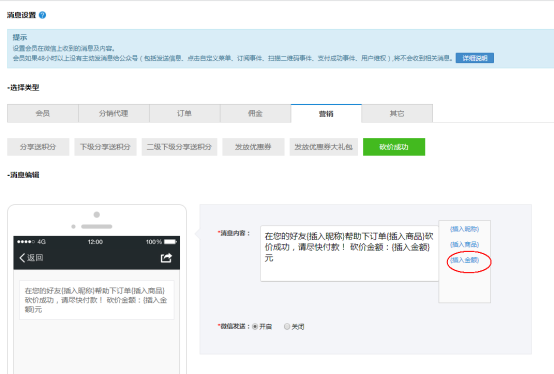Viewport: 554px width, 374px height.
Task: Tap the 返回 back arrow in phone preview
Action: coord(31,258)
